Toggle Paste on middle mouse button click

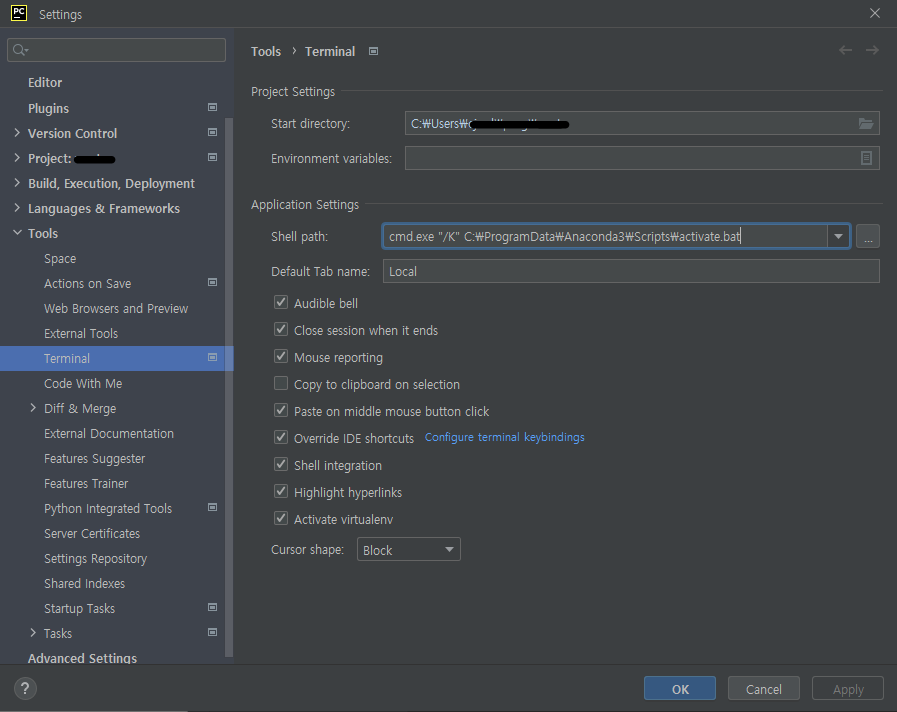(281, 410)
